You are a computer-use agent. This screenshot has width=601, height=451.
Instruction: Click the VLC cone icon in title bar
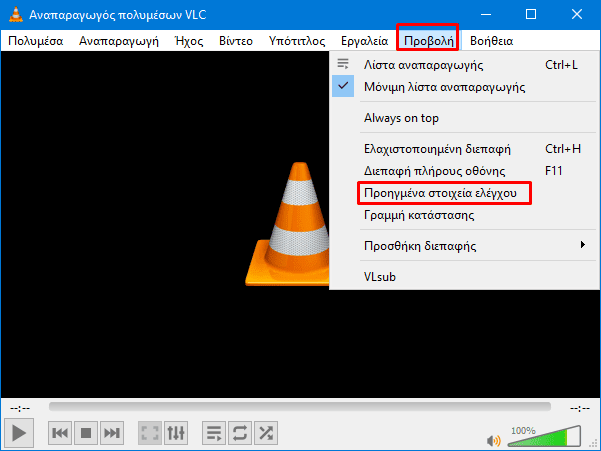(16, 14)
